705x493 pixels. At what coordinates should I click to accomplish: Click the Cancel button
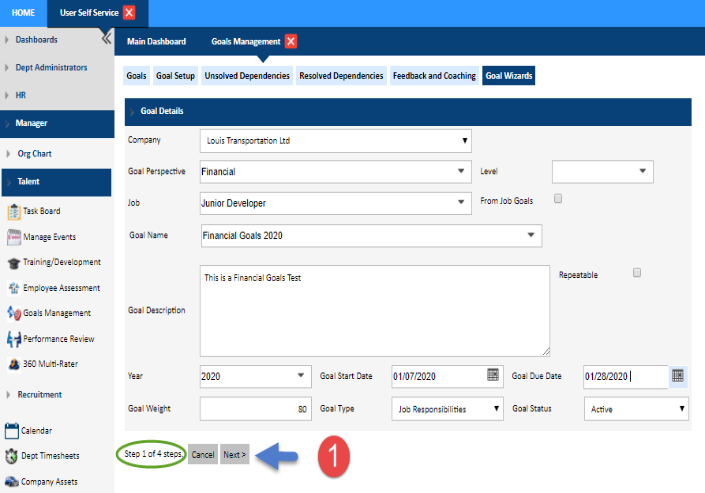tap(203, 454)
